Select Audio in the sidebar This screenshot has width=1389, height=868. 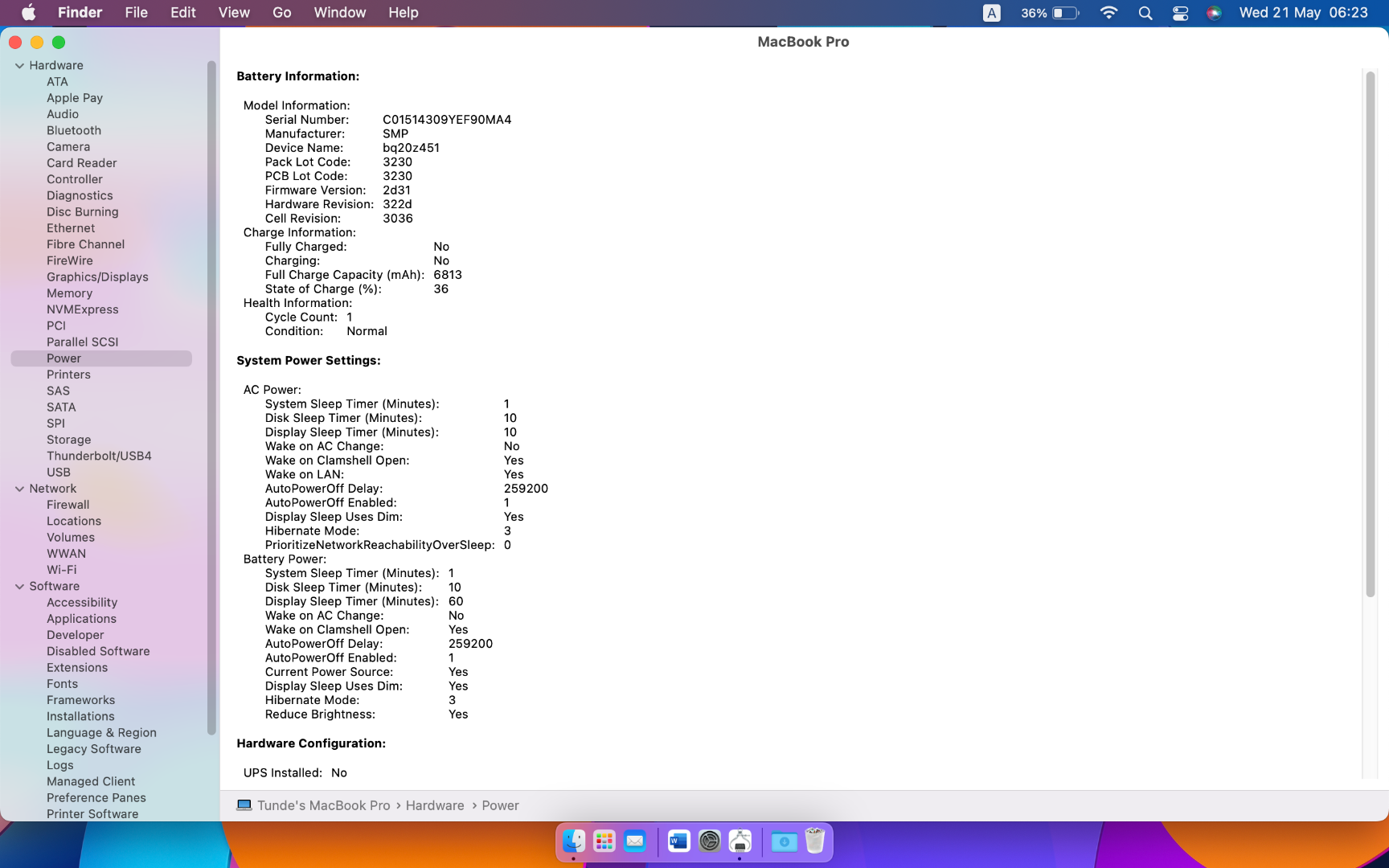tap(63, 114)
